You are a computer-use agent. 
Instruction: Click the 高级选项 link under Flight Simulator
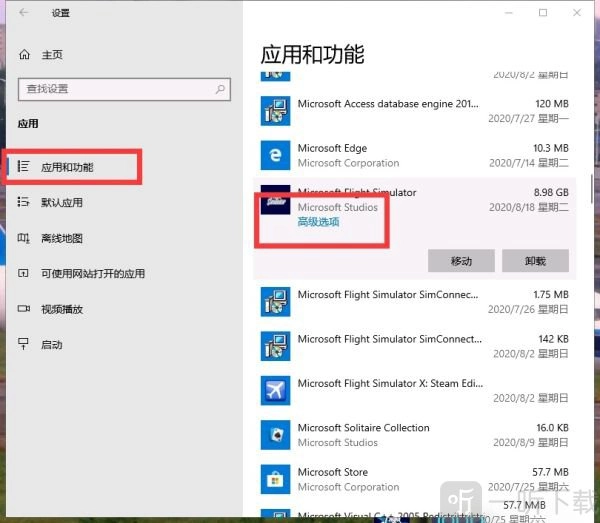click(x=318, y=222)
